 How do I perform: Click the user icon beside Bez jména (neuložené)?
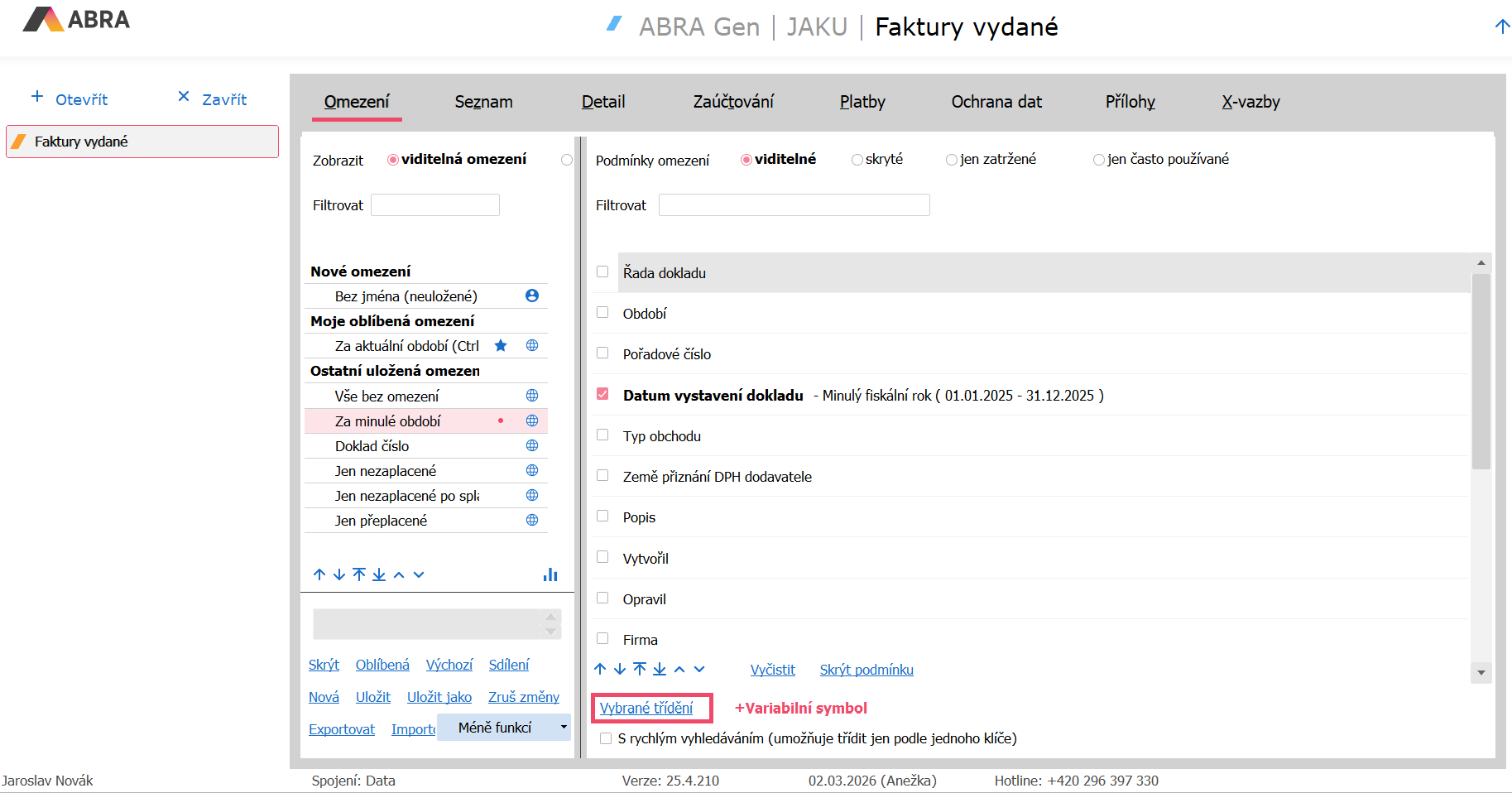tap(532, 296)
